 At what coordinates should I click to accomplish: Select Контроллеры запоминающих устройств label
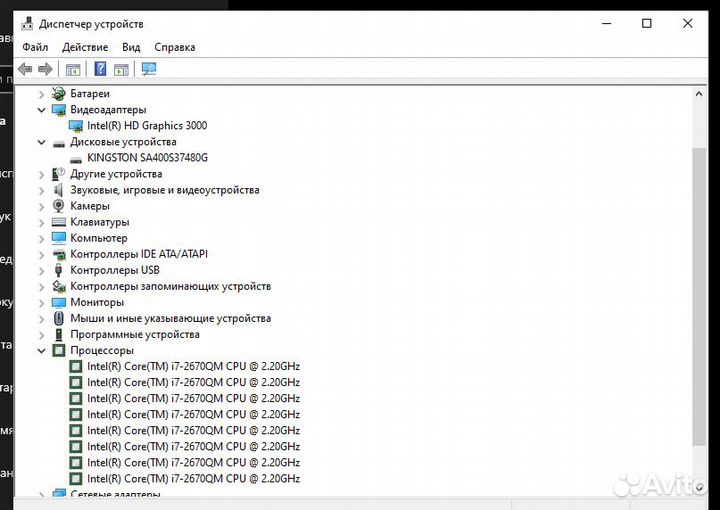click(x=170, y=286)
